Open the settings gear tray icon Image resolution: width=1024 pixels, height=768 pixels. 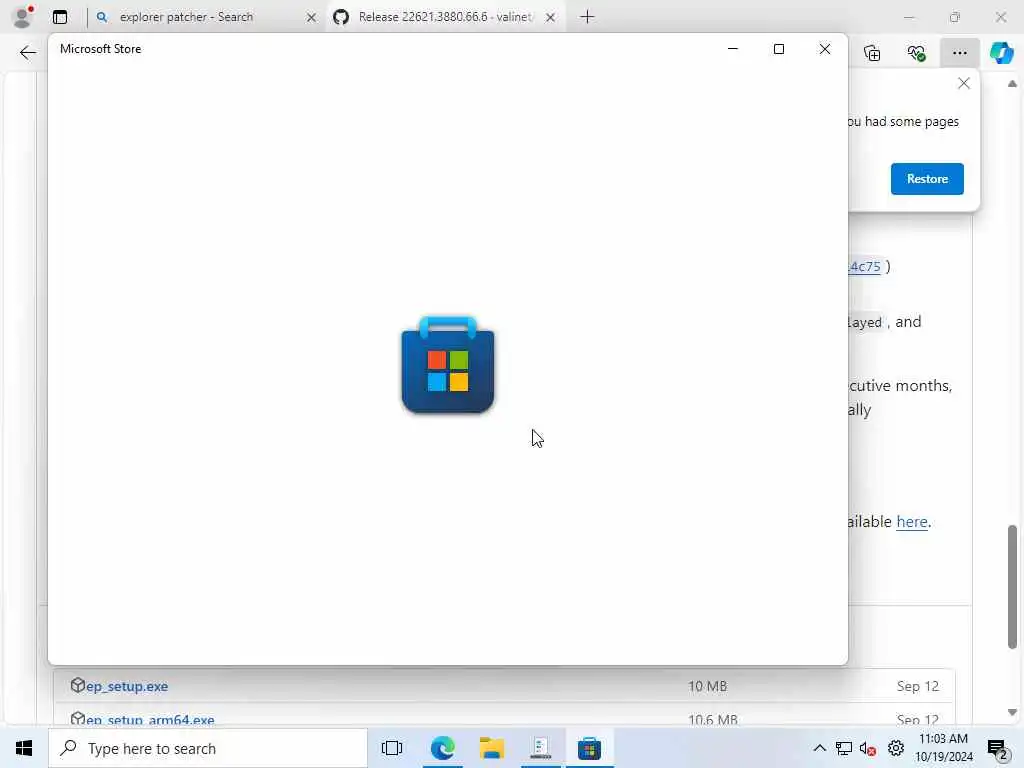coord(895,748)
